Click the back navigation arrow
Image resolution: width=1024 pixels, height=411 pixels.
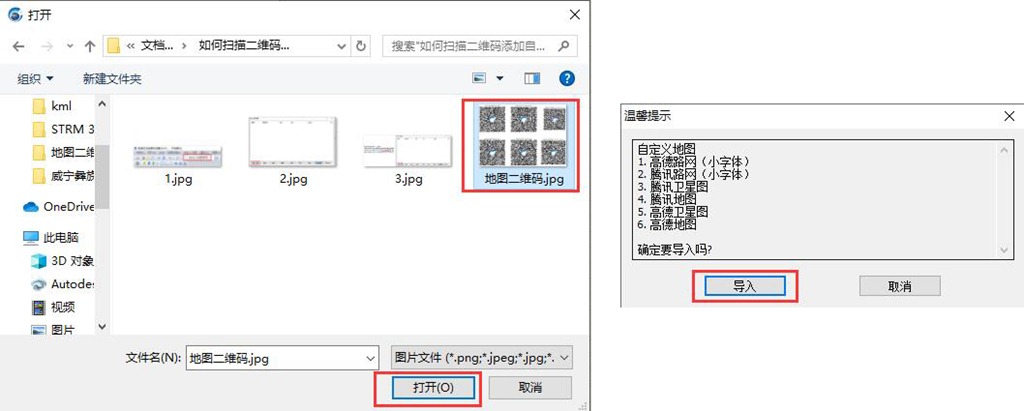pos(18,46)
